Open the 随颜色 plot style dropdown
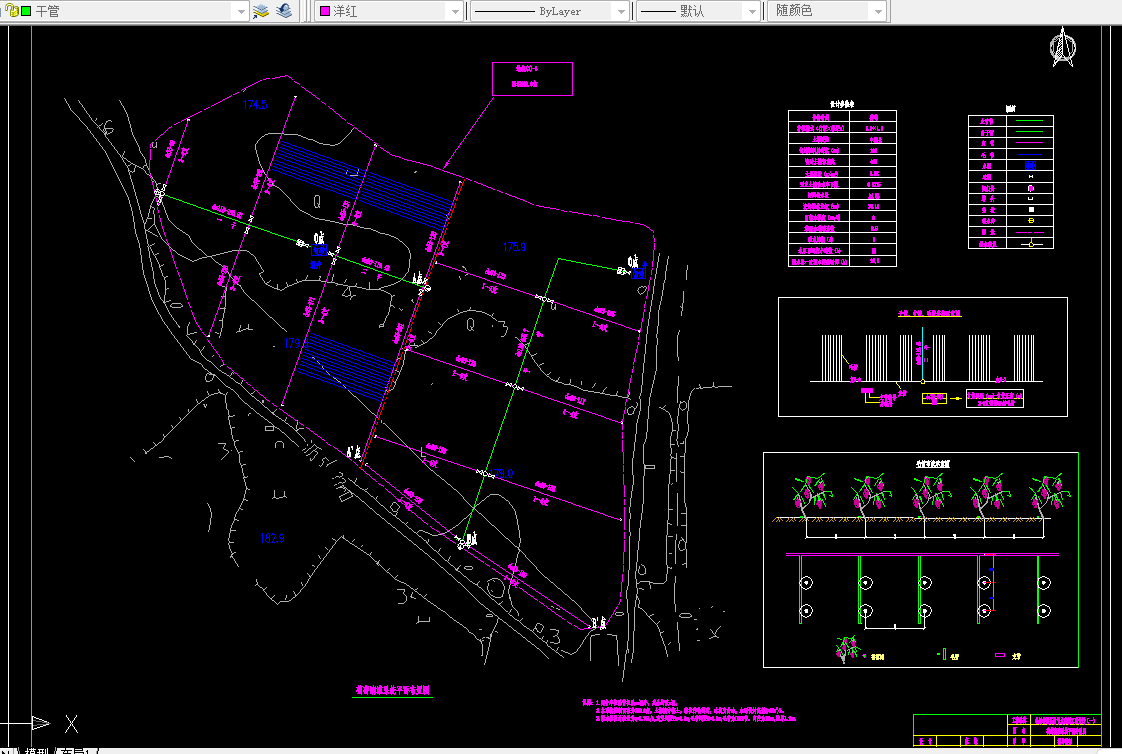The width and height of the screenshot is (1122, 754). (x=878, y=11)
